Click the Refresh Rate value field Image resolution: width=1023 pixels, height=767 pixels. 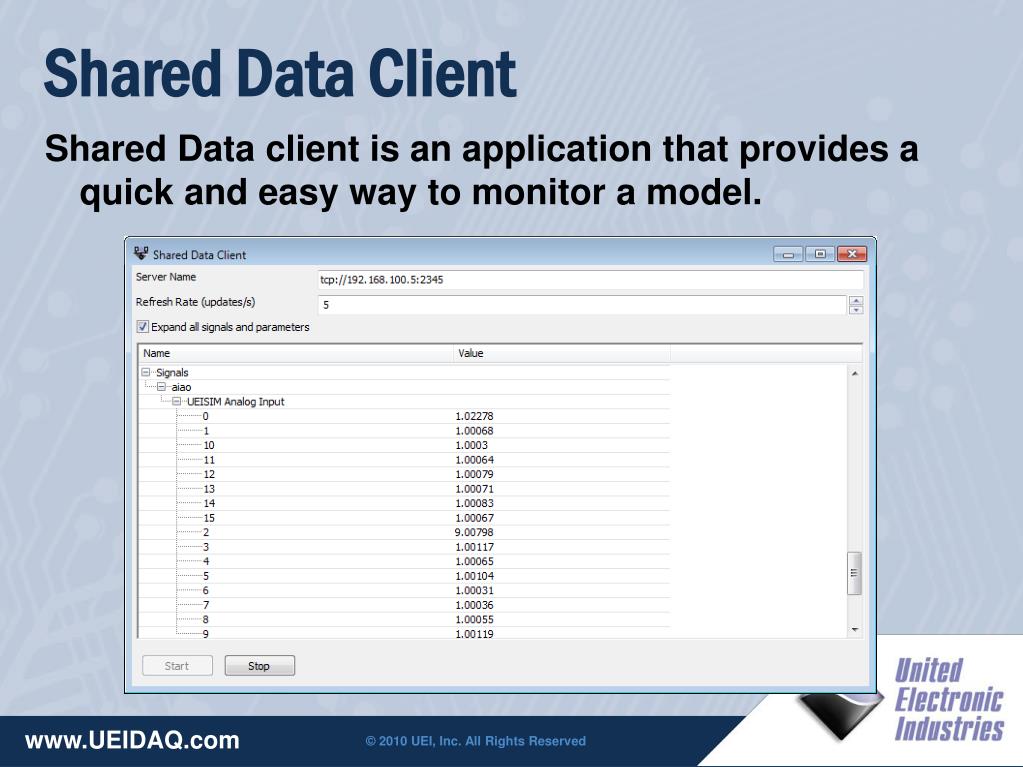pyautogui.click(x=583, y=305)
